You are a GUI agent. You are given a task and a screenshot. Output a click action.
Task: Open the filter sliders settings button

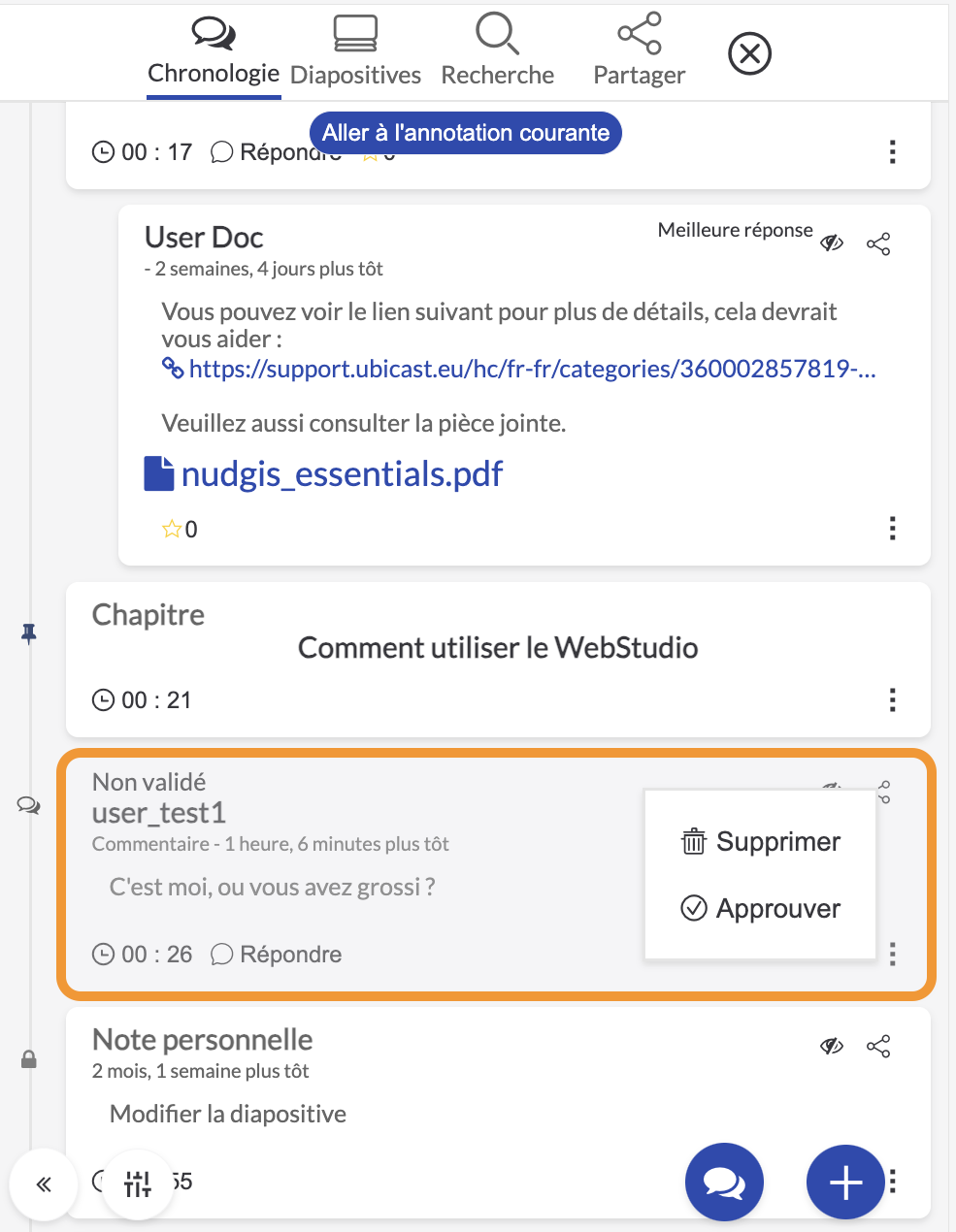pyautogui.click(x=138, y=1183)
